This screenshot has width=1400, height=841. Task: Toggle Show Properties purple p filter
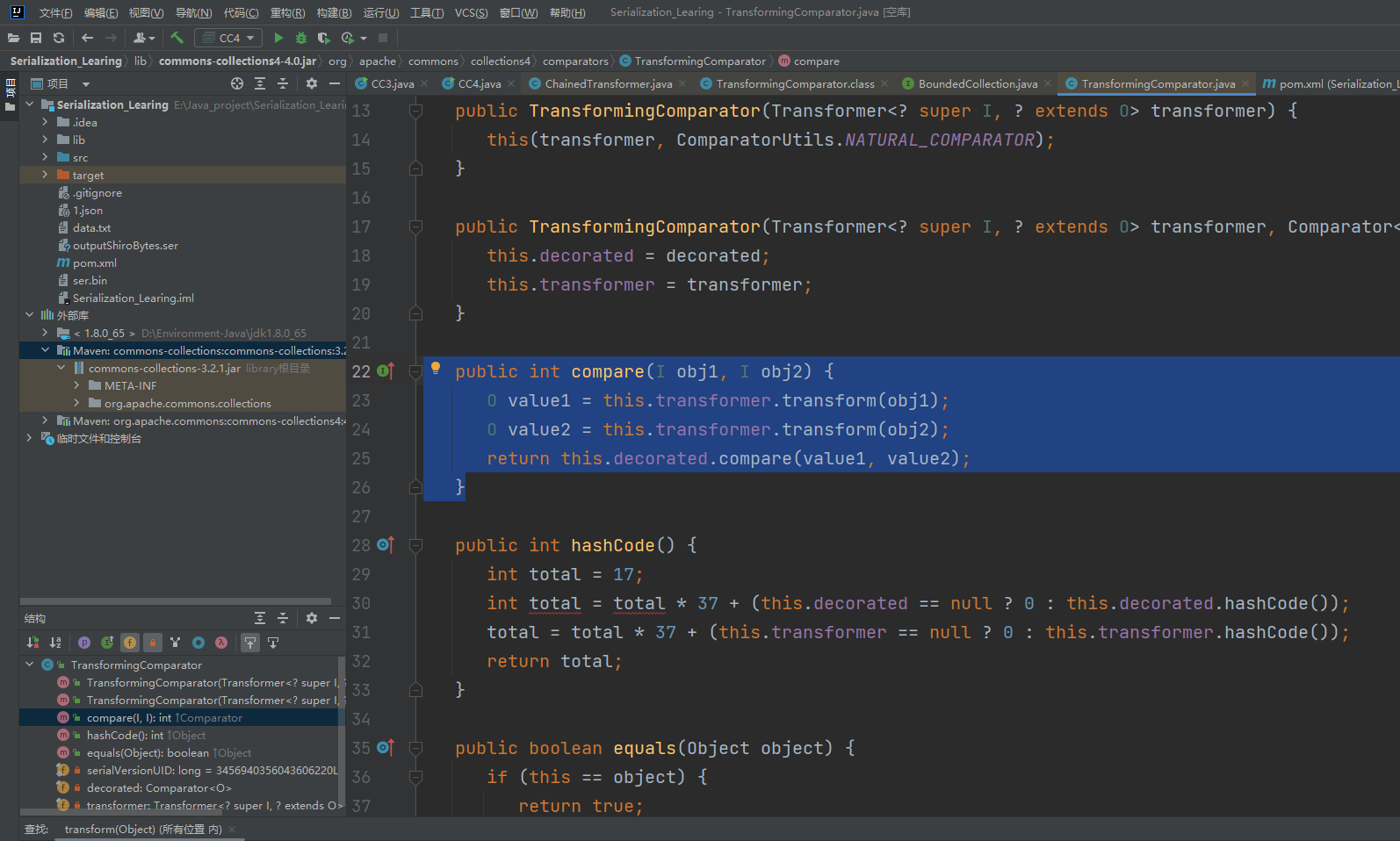(x=84, y=643)
